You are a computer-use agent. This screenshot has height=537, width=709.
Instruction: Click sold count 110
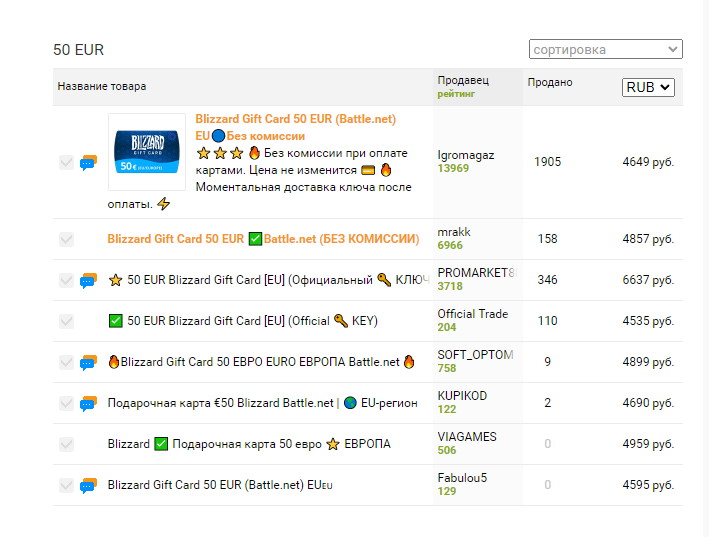tap(548, 321)
